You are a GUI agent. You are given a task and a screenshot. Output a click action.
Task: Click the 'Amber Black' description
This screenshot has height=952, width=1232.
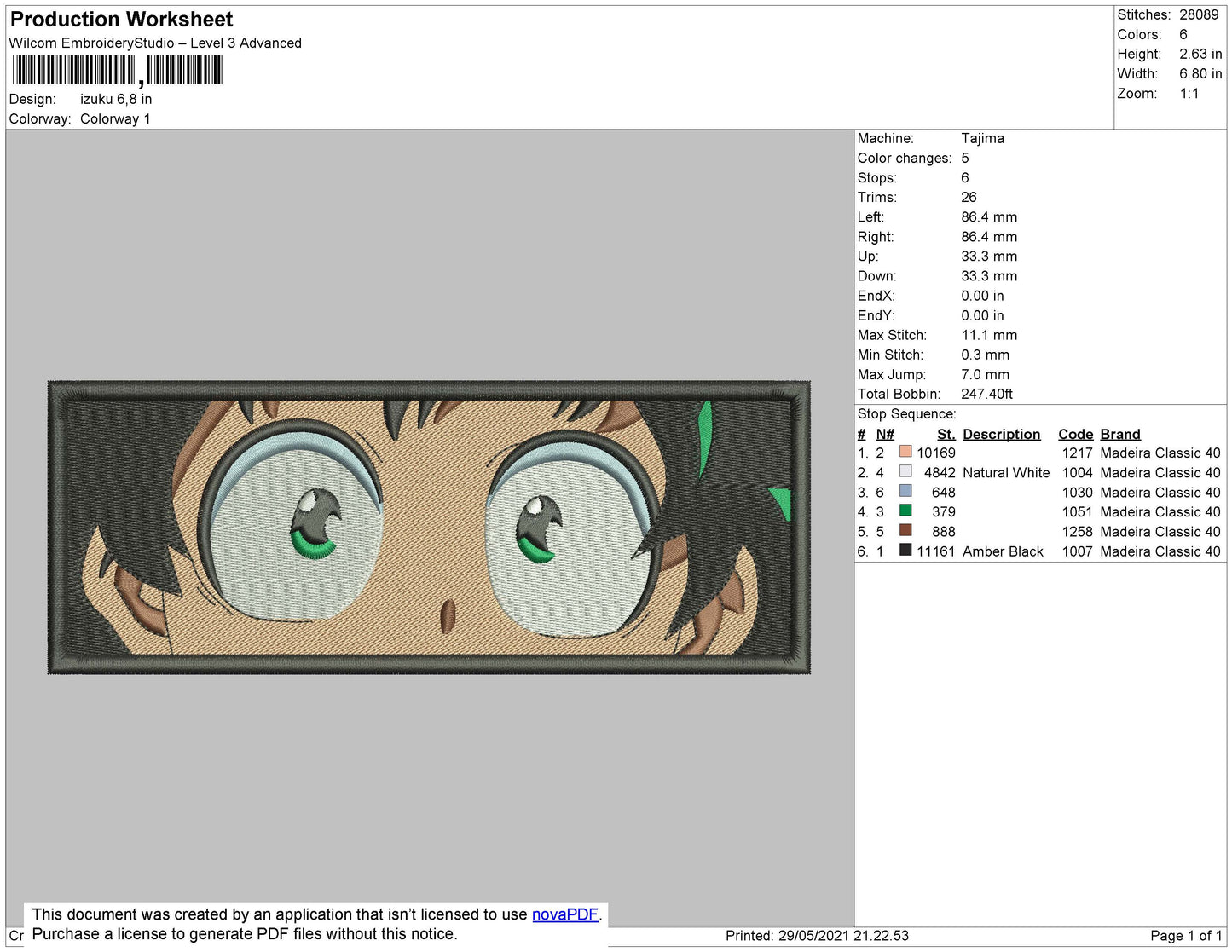point(1003,551)
